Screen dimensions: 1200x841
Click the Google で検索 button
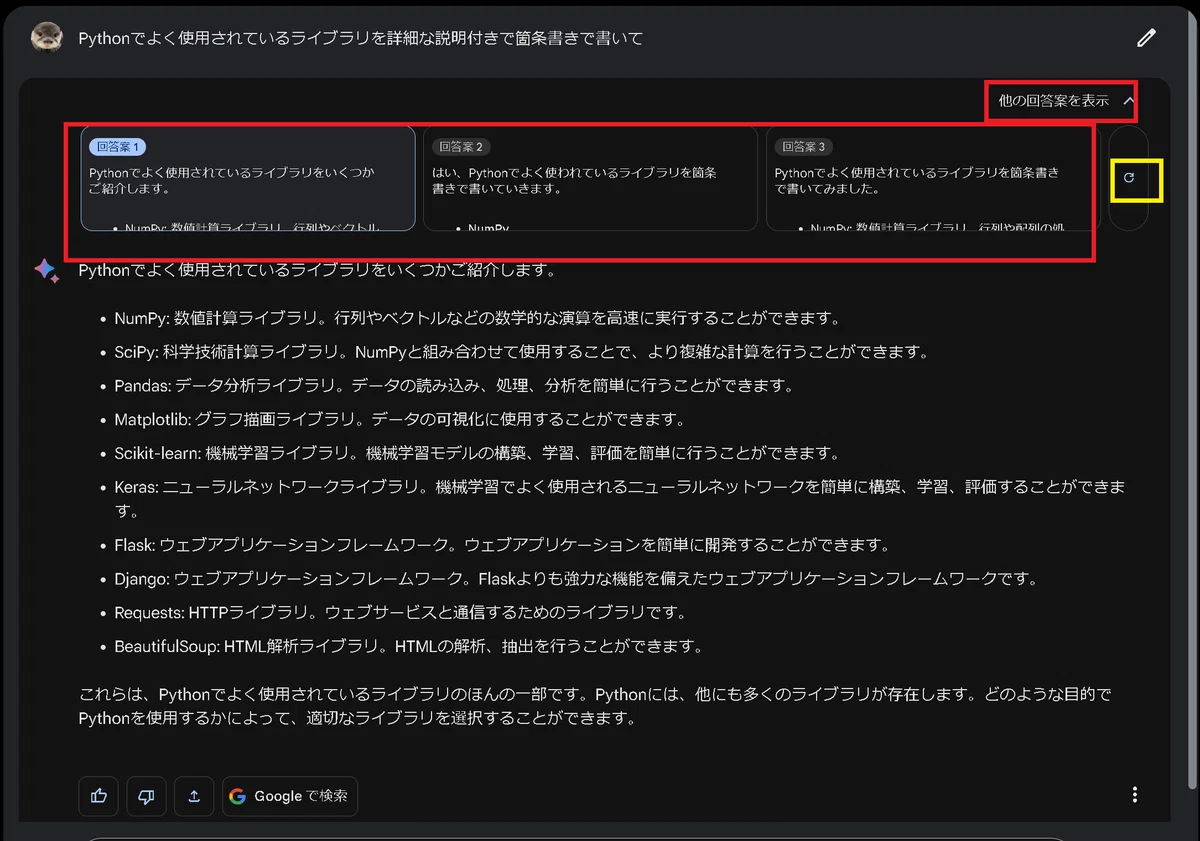click(290, 796)
